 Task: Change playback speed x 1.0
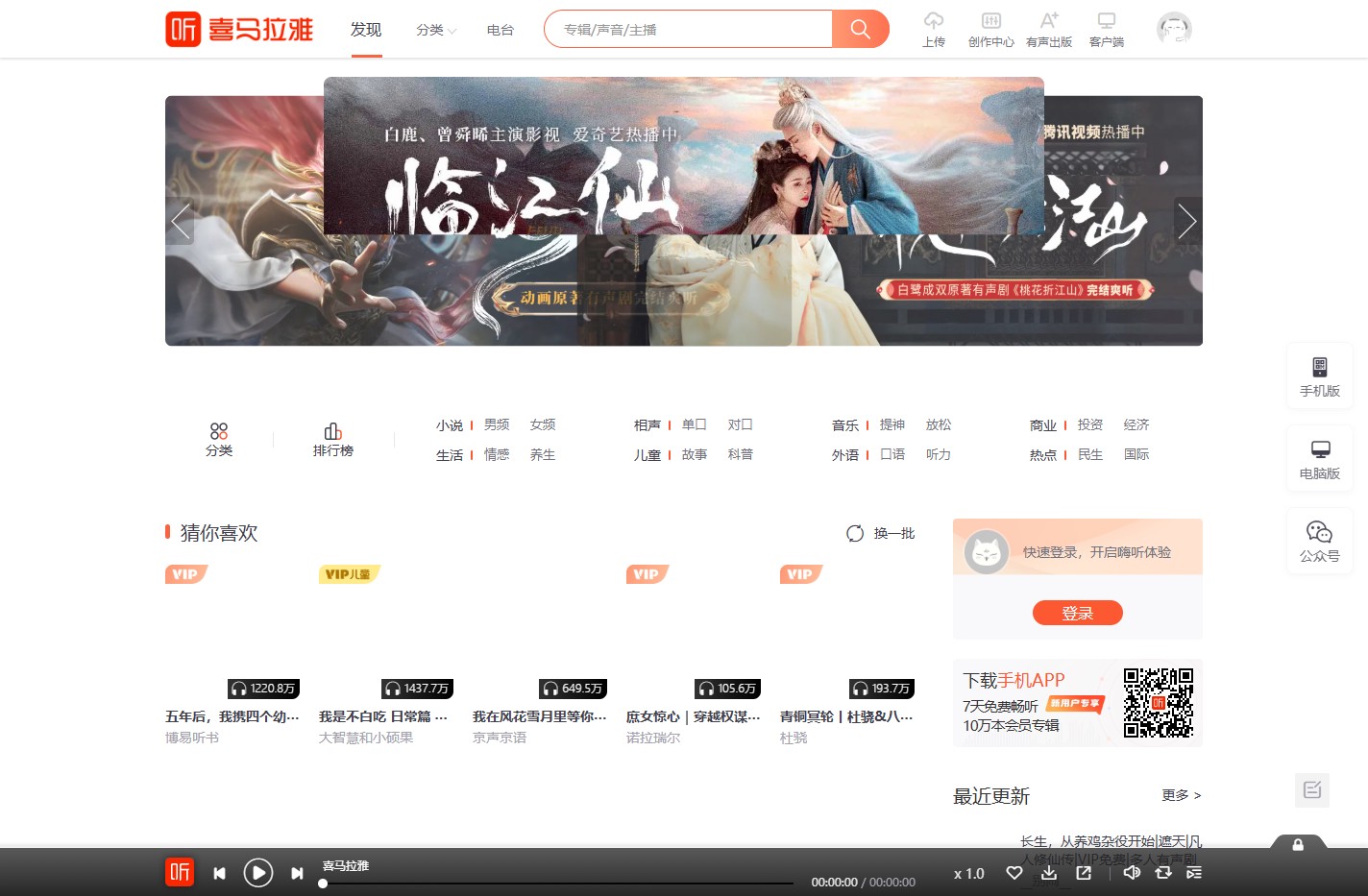tap(969, 874)
